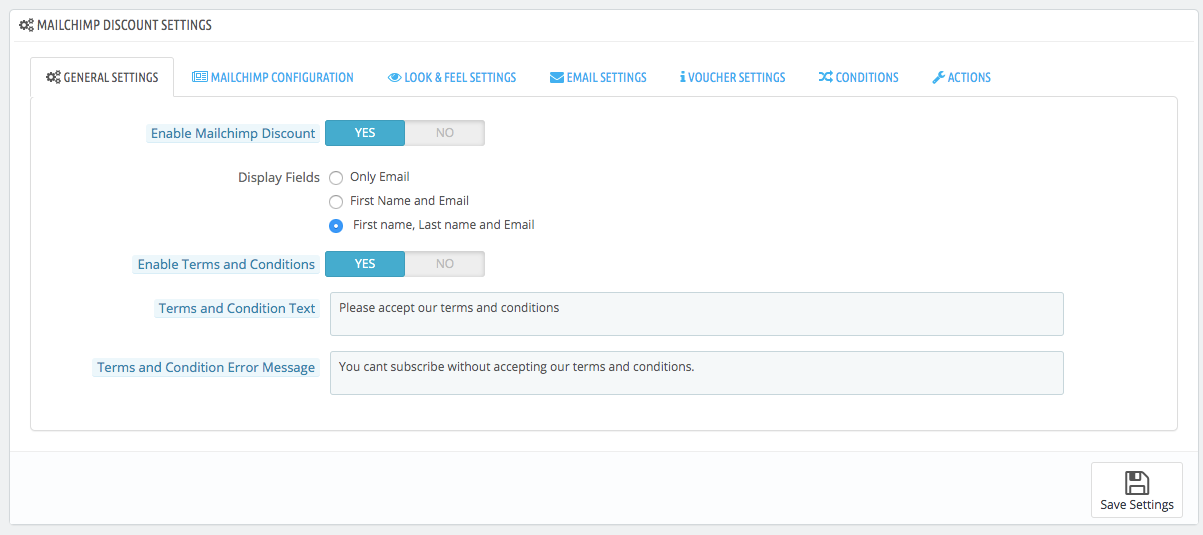Click the newspaper icon on Mailchimp Configuration tab

(200, 77)
